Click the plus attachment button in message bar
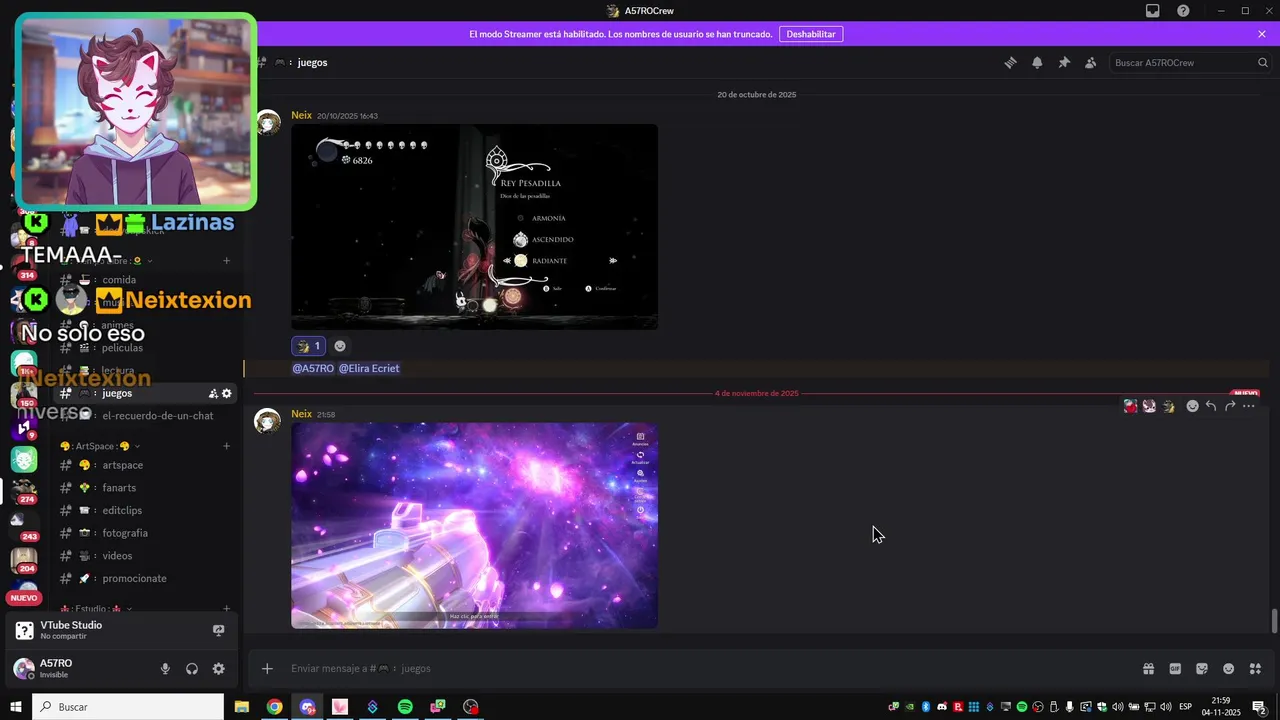 267,669
